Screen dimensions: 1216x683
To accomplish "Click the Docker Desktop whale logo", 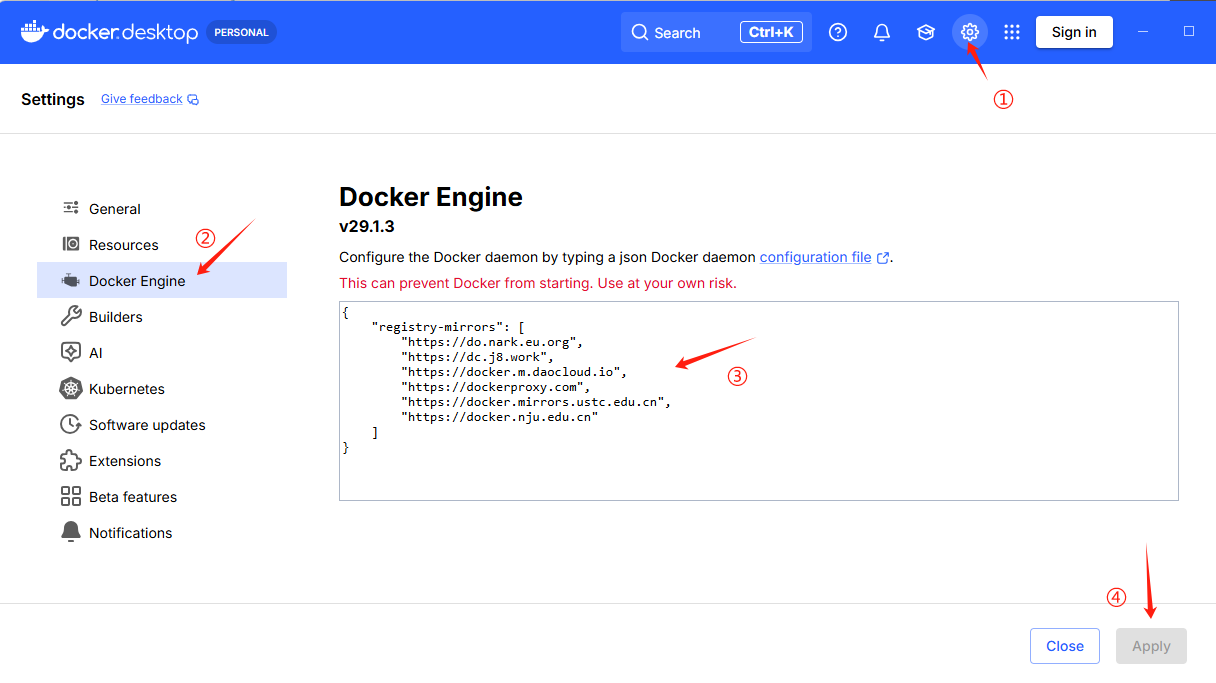I will point(33,31).
